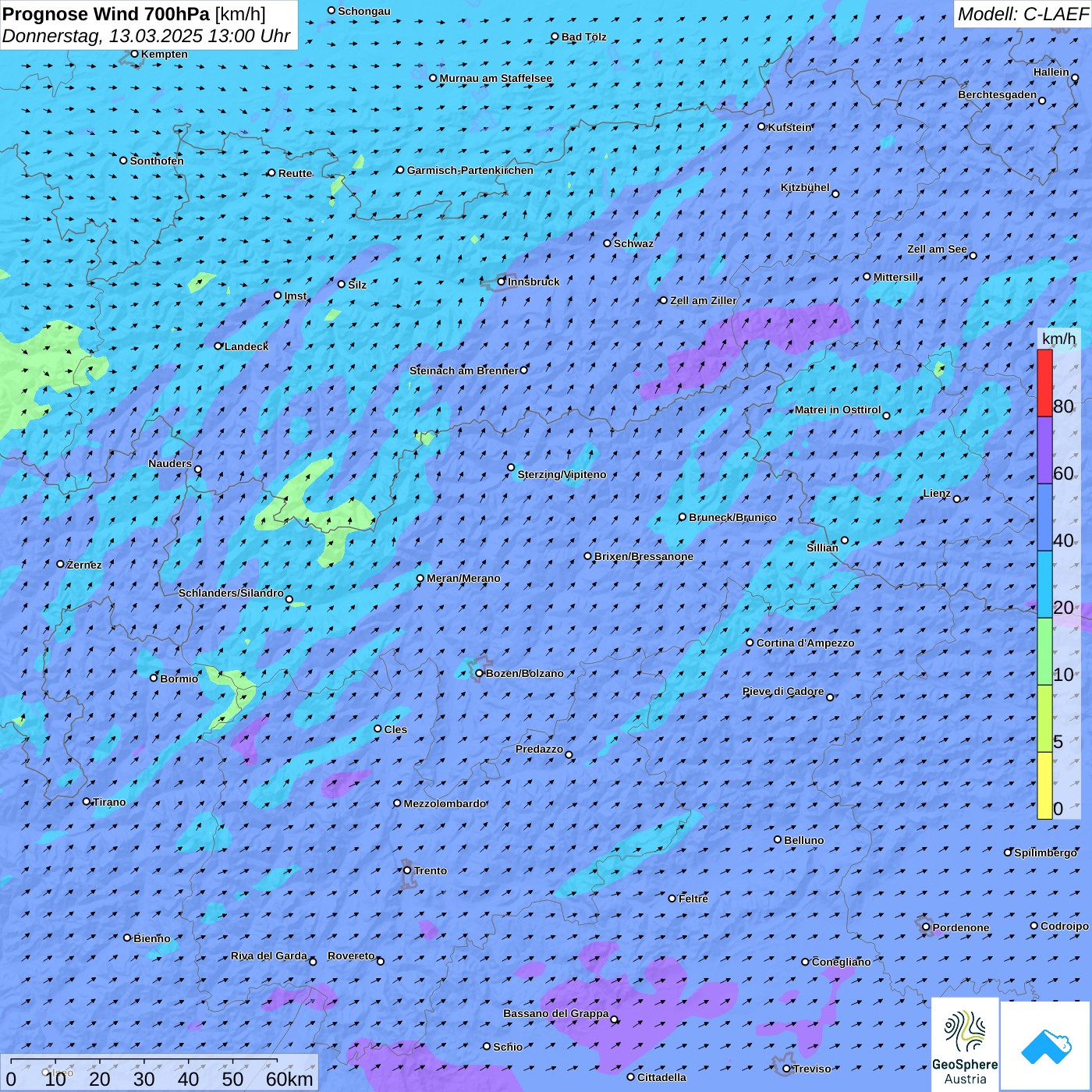Select the Treviso location label
Screen dimensions: 1092x1092
[x=812, y=1069]
